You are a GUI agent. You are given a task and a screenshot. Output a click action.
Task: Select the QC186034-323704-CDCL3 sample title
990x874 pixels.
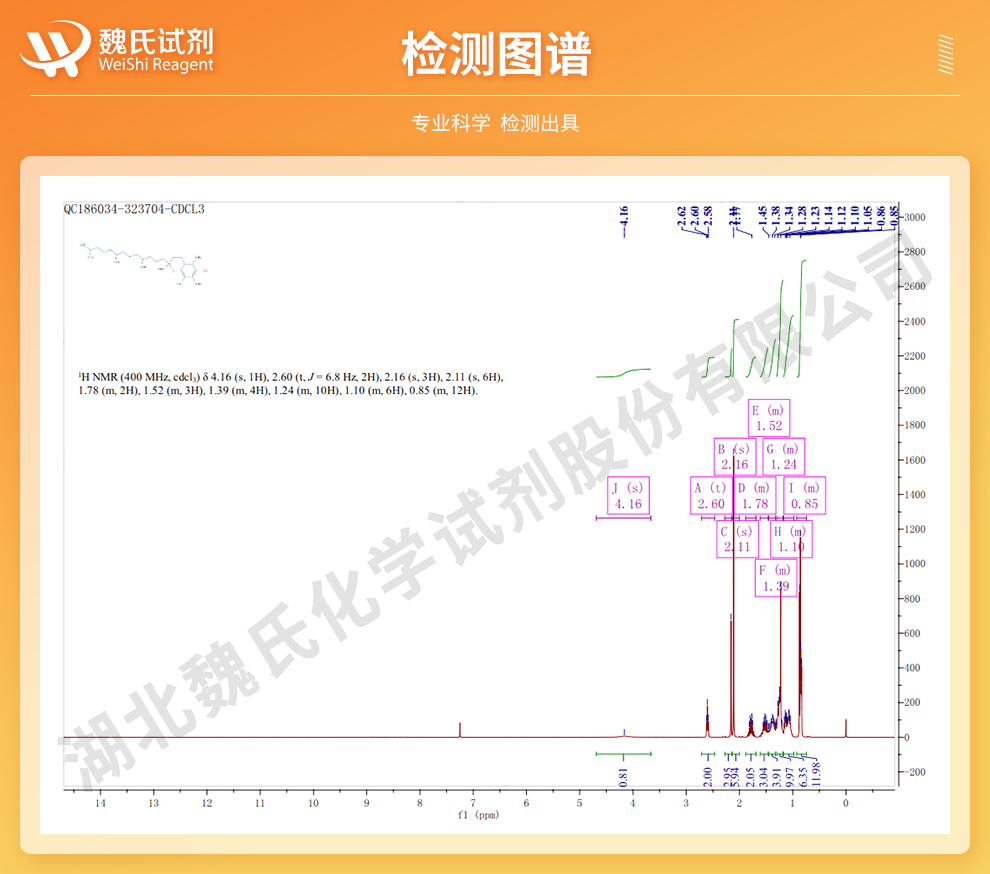tap(134, 210)
